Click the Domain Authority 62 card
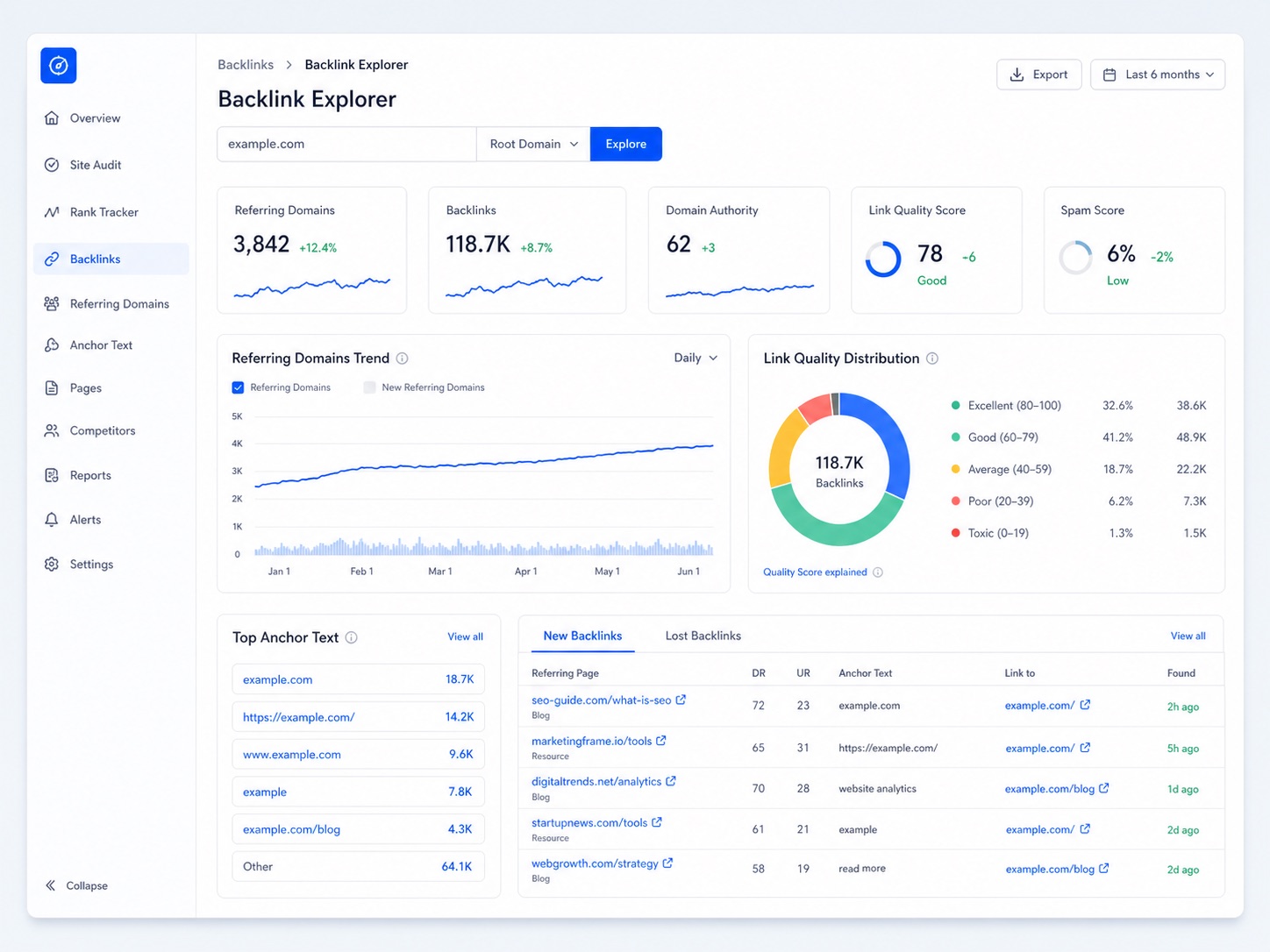This screenshot has height=952, width=1270. (738, 250)
